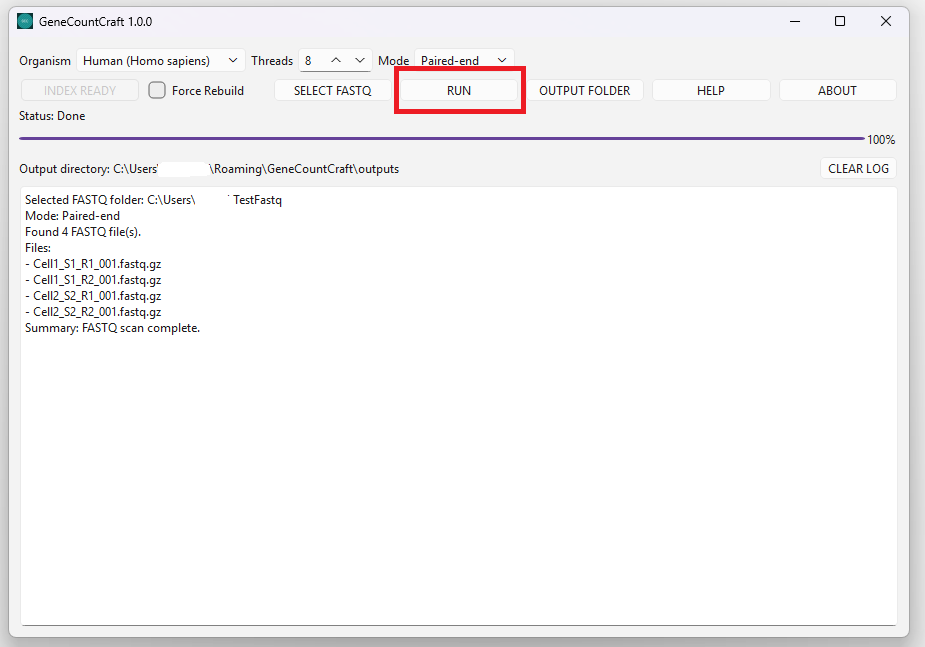The image size is (925, 647).
Task: Increase Threads using the up arrow
Action: (338, 60)
